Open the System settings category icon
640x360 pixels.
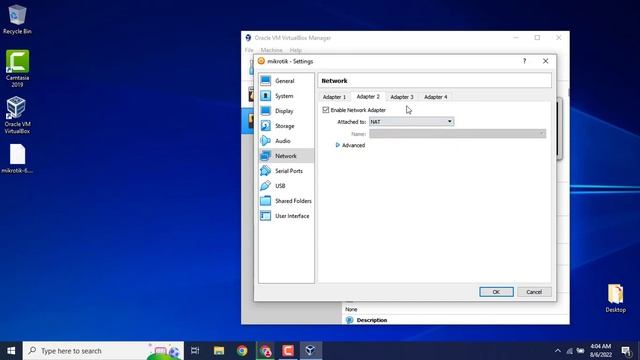(266, 96)
